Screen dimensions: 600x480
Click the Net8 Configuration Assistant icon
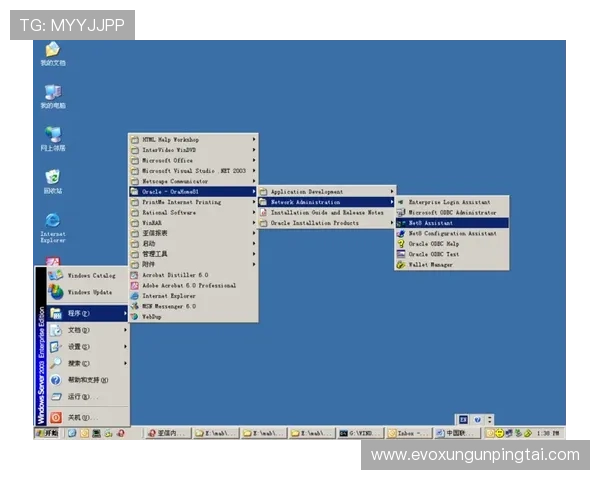pos(401,233)
